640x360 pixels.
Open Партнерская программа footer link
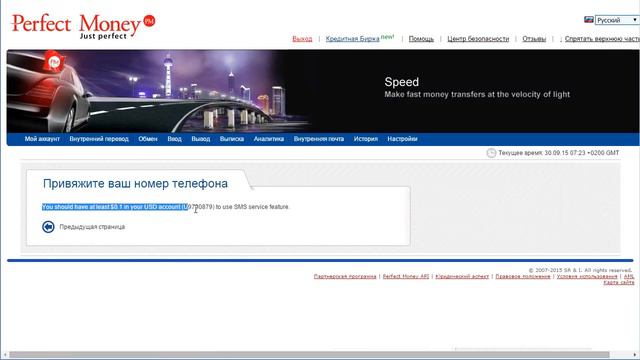[x=345, y=276]
